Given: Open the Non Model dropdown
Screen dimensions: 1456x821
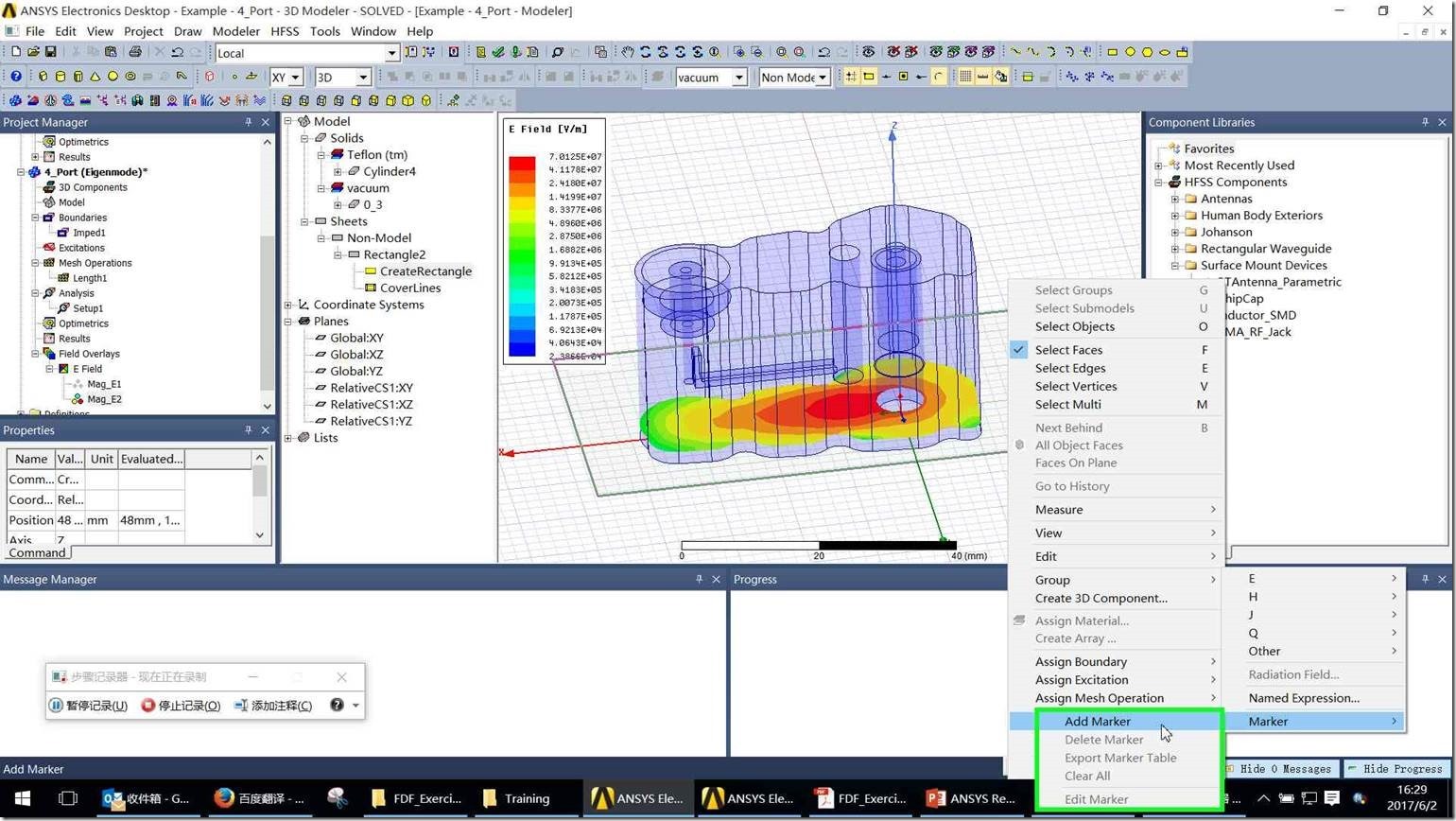Looking at the screenshot, I should pyautogui.click(x=823, y=78).
